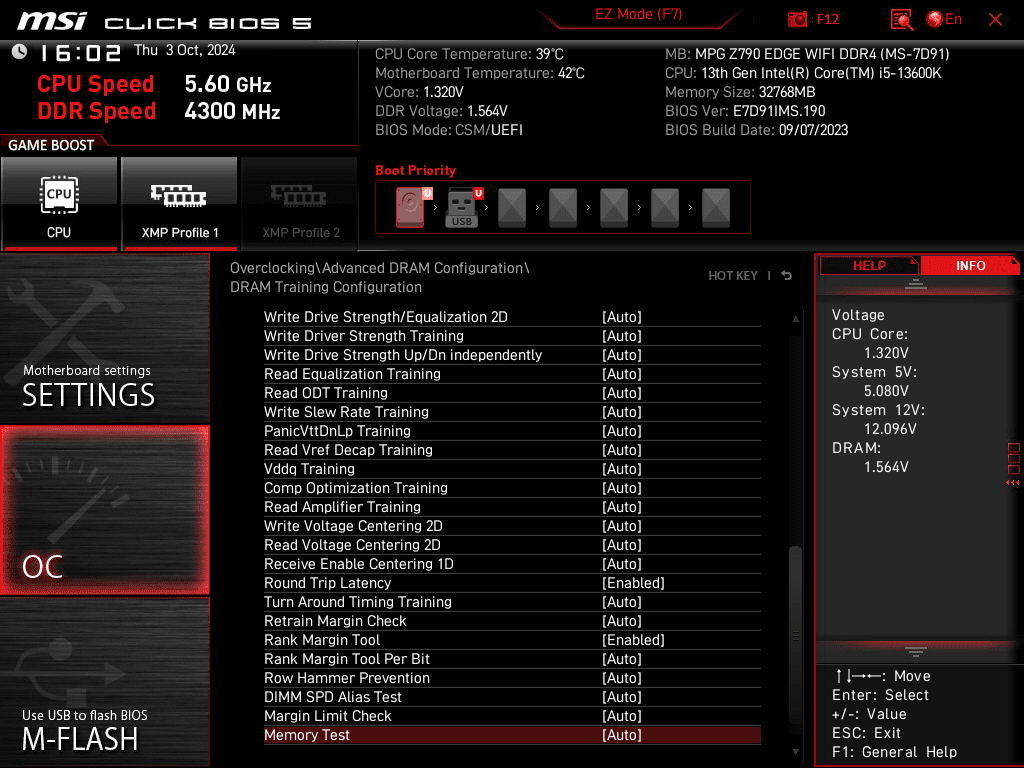The width and height of the screenshot is (1024, 768).
Task: Select PanicVttDnLp Training row
Action: (x=512, y=430)
